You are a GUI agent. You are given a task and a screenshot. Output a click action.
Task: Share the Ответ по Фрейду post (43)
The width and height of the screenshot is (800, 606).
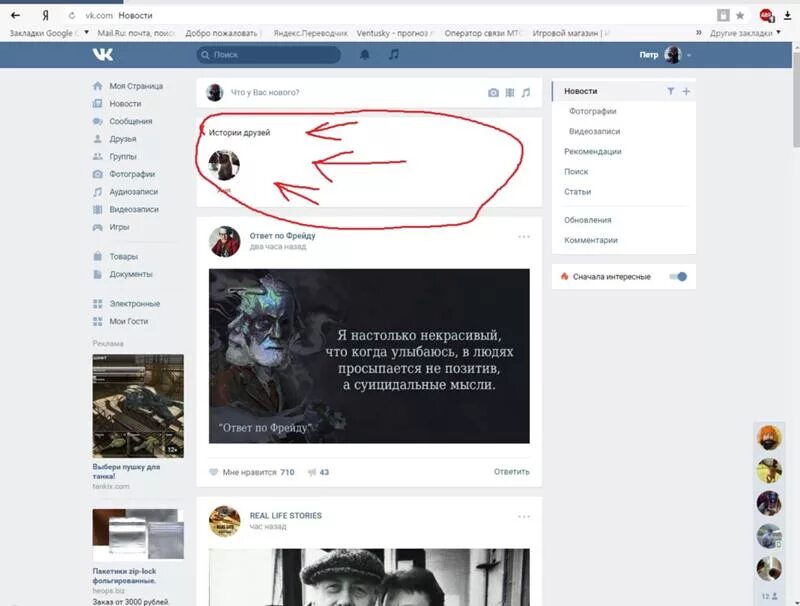pos(318,472)
